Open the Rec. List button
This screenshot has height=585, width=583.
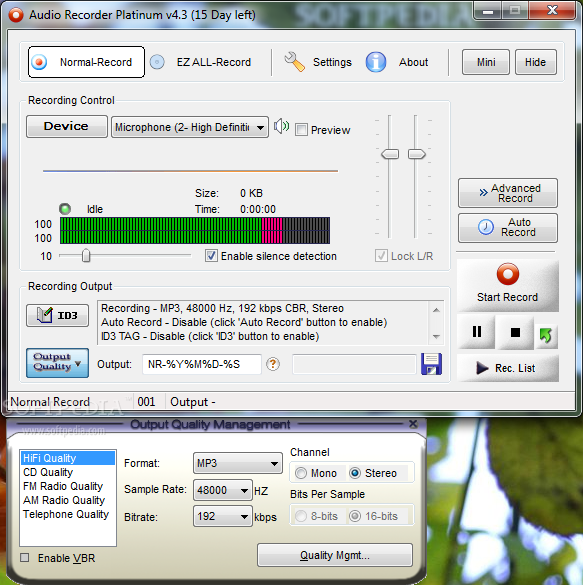(x=508, y=368)
